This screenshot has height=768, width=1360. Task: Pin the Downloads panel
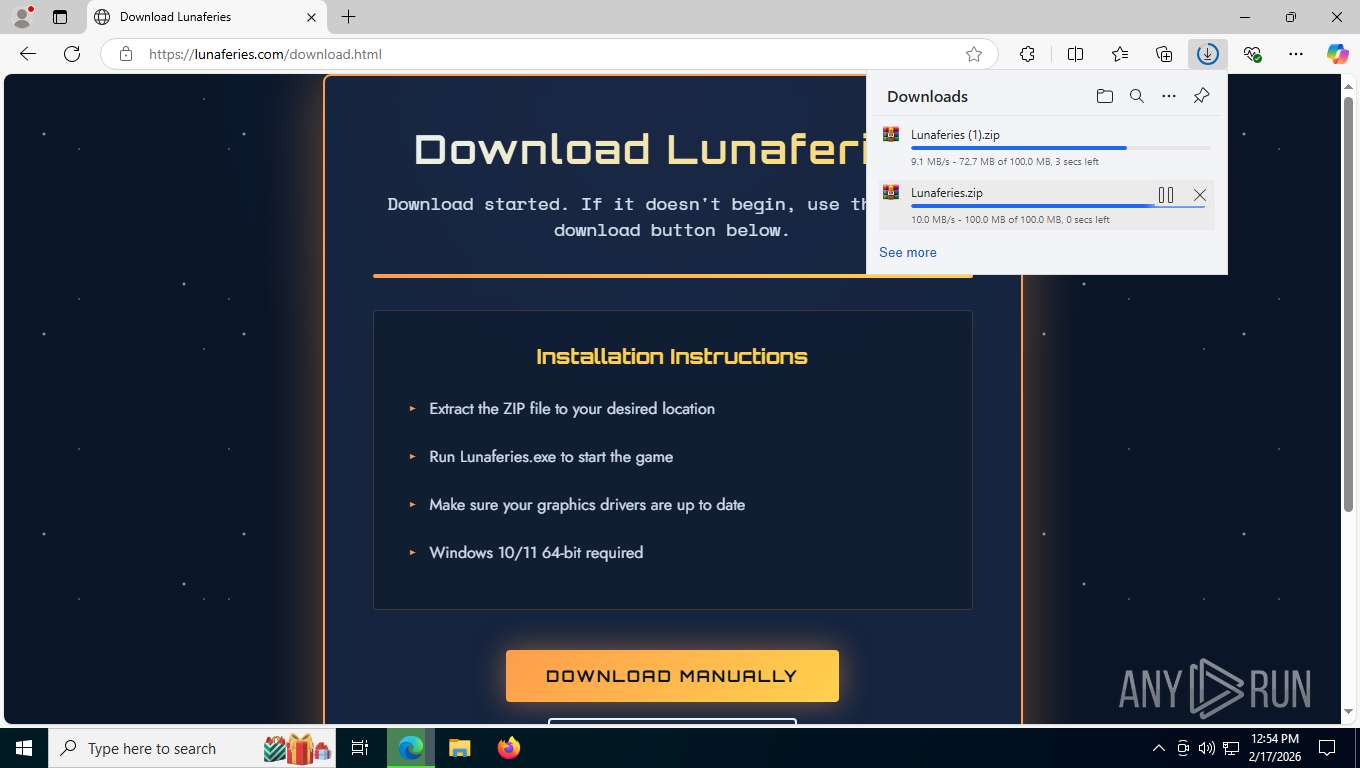tap(1201, 96)
